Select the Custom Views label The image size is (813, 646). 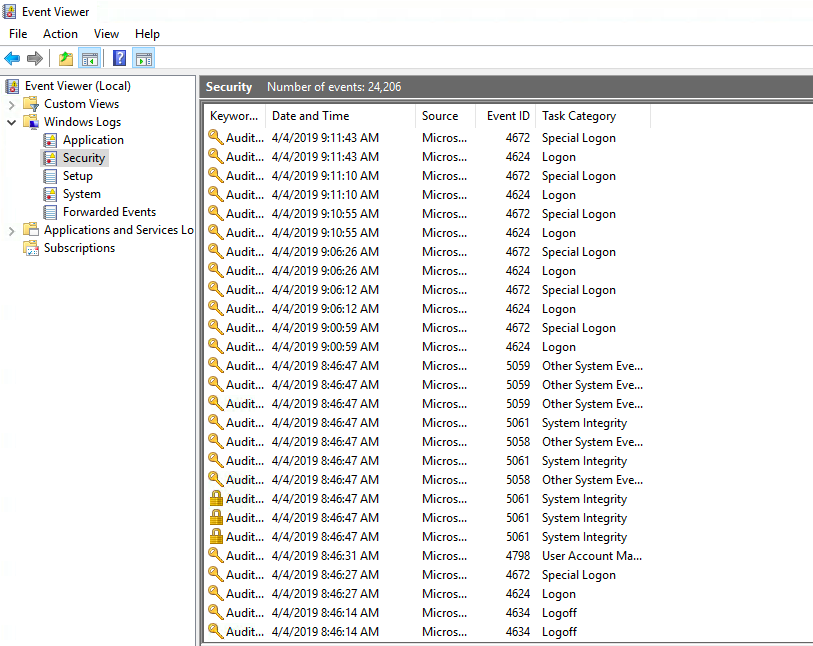pos(81,104)
